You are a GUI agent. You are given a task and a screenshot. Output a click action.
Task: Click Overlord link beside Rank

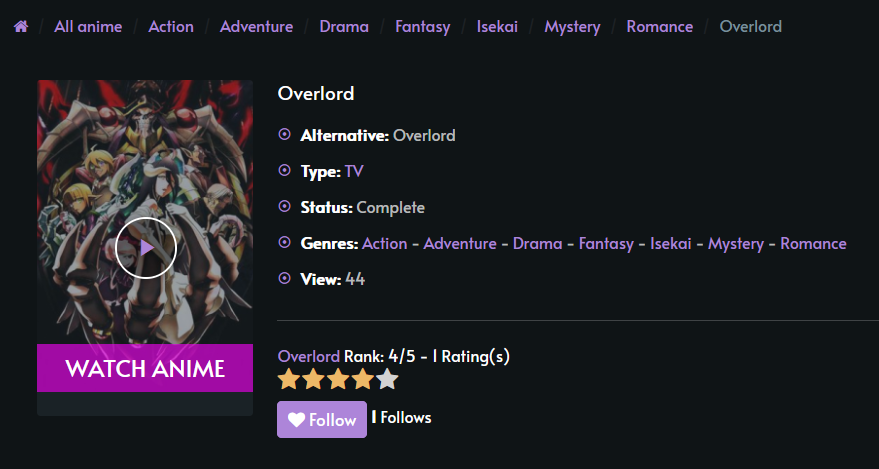tap(309, 356)
